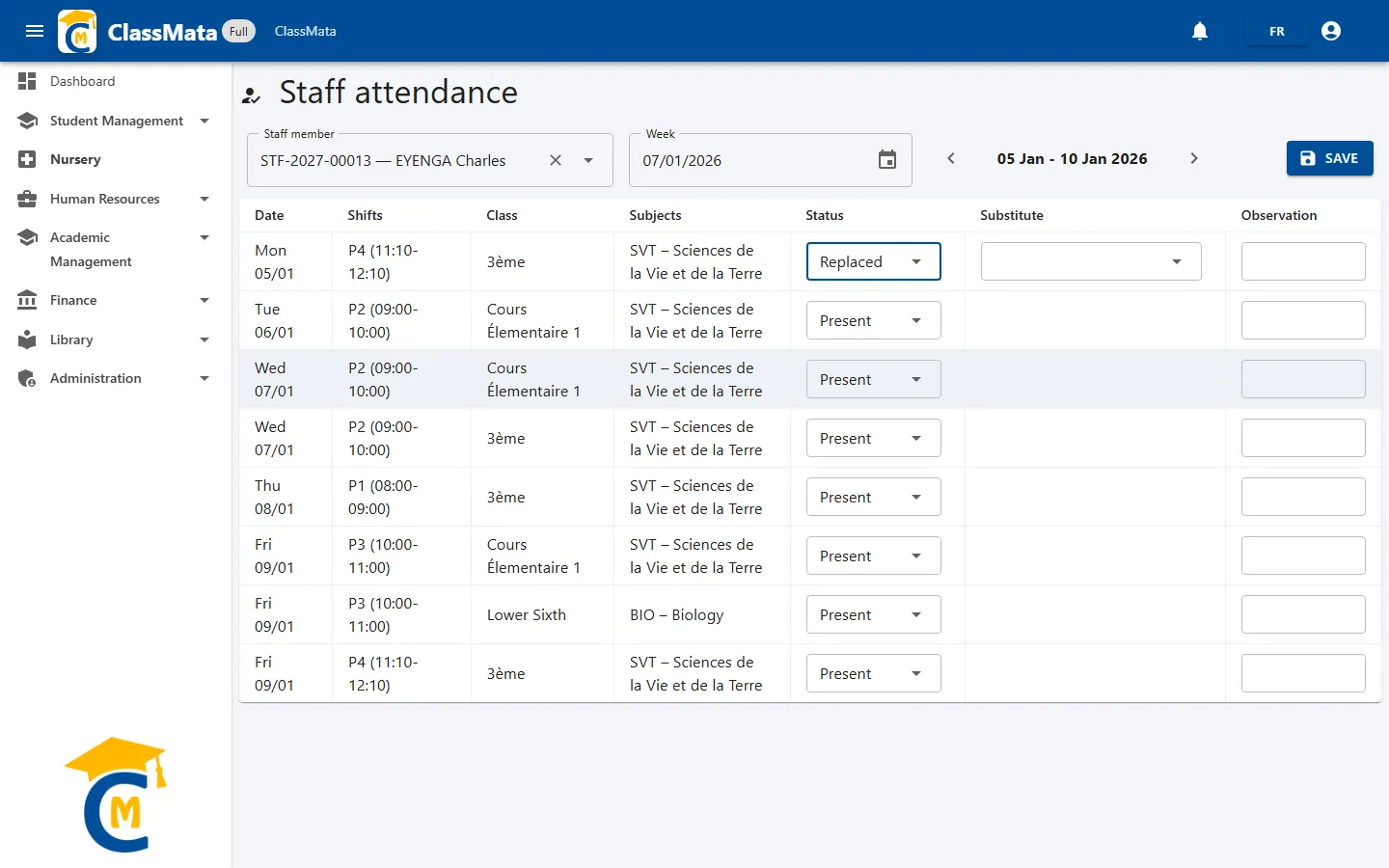Open Status dropdown for Mon 05/01
The height and width of the screenshot is (868, 1389).
coord(874,261)
